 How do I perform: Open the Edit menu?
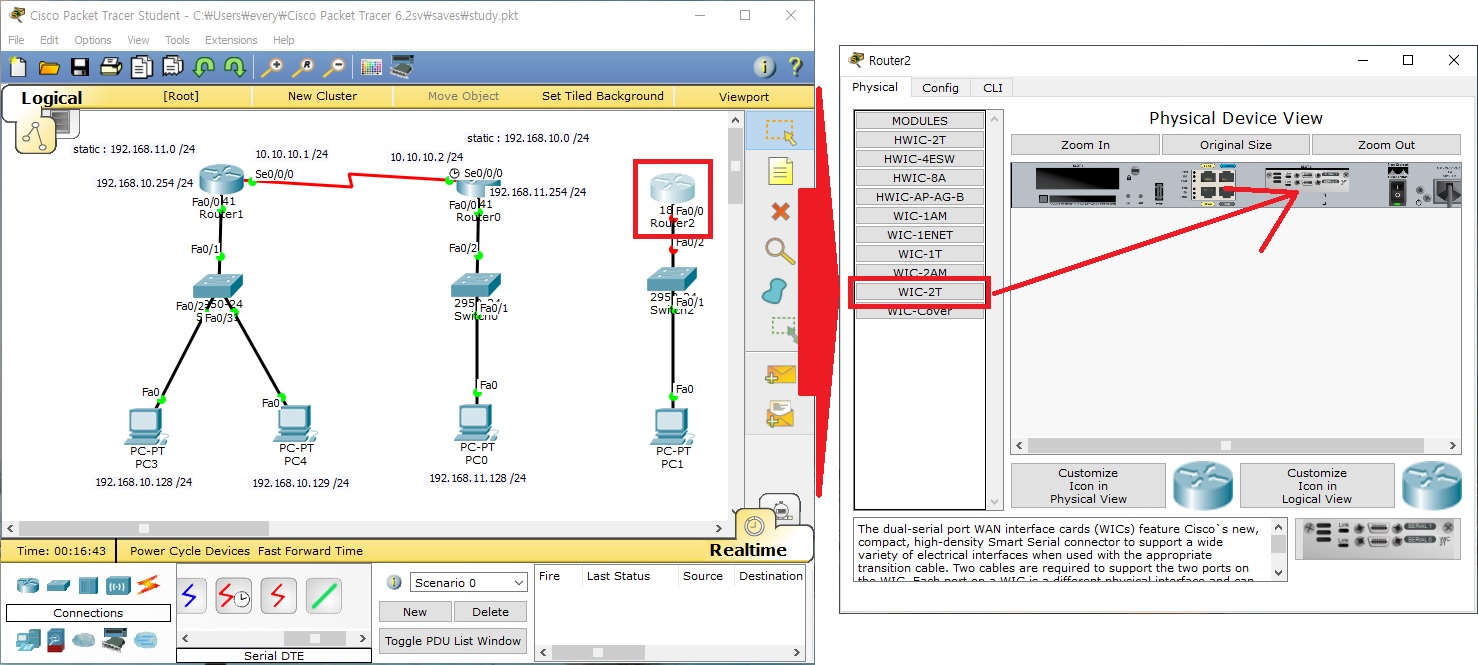49,40
